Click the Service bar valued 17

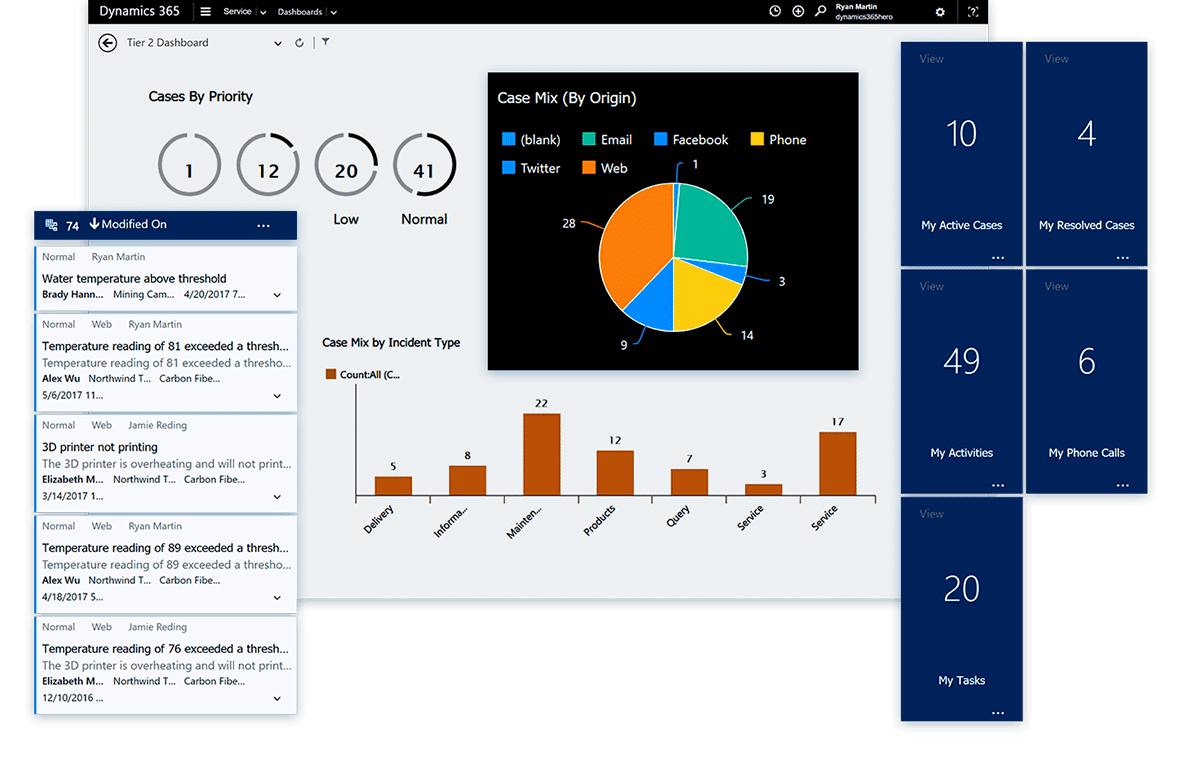coord(838,464)
